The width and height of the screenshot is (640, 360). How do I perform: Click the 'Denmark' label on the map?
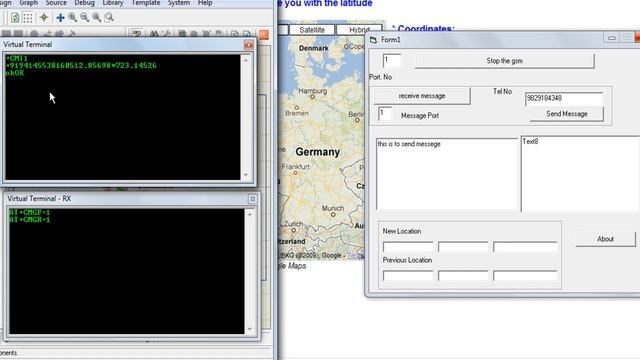(x=313, y=48)
